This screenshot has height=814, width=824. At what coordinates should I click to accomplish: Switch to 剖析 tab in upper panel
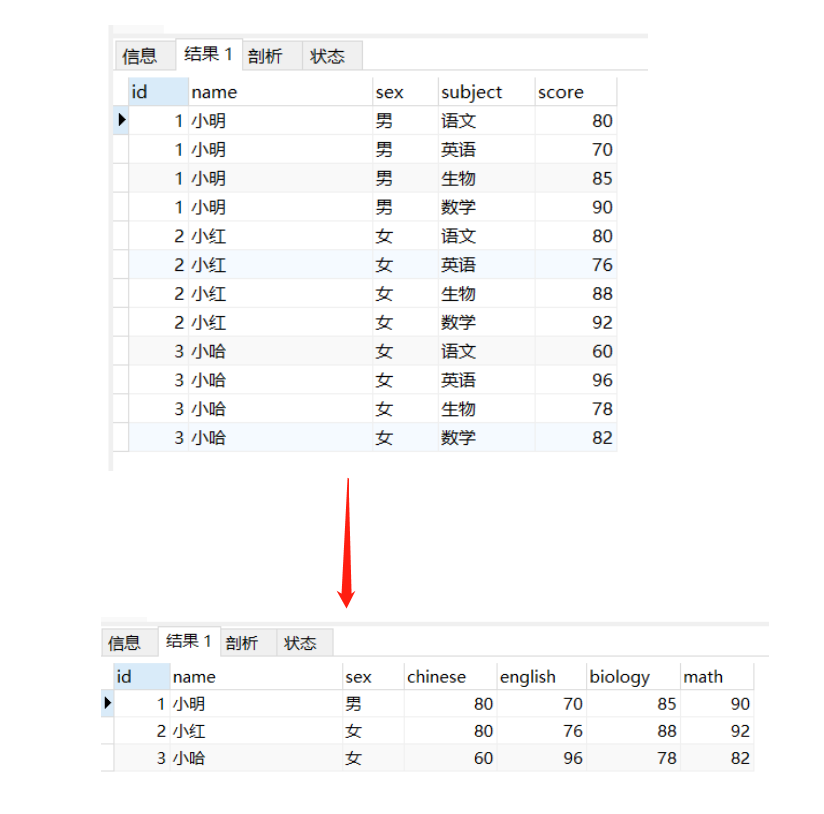point(272,56)
